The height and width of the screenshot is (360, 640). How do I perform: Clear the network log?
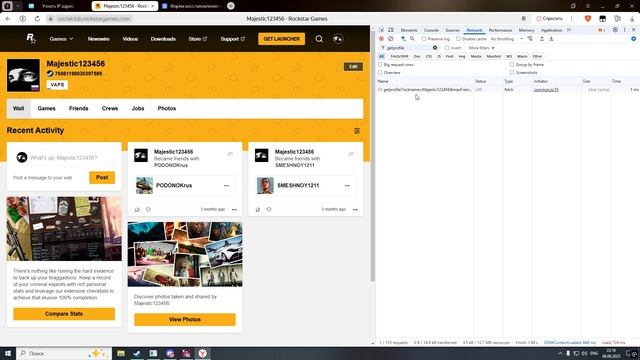tap(391, 39)
